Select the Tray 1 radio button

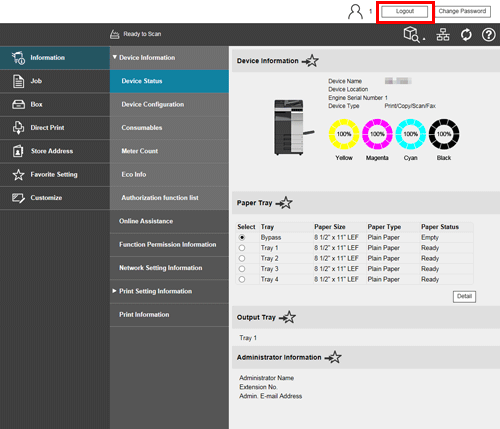[242, 248]
